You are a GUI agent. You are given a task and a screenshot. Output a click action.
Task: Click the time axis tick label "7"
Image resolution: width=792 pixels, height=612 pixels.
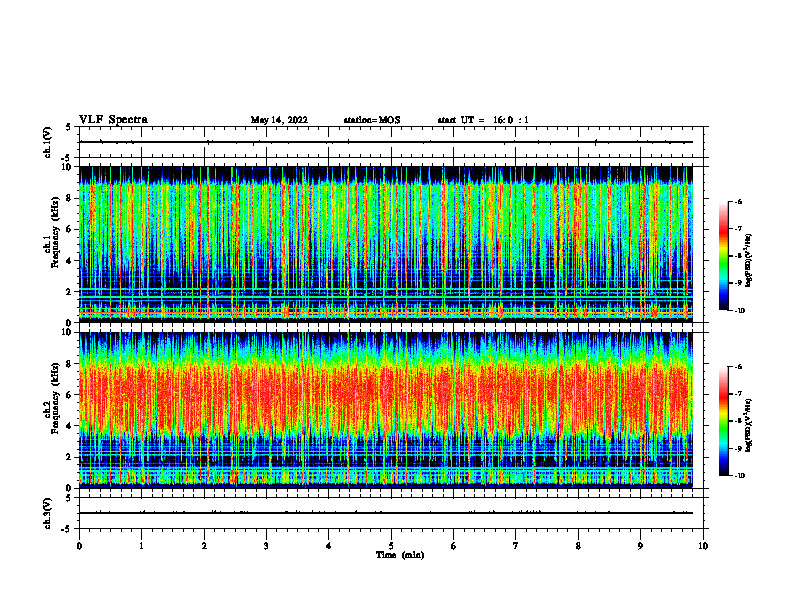[x=516, y=546]
